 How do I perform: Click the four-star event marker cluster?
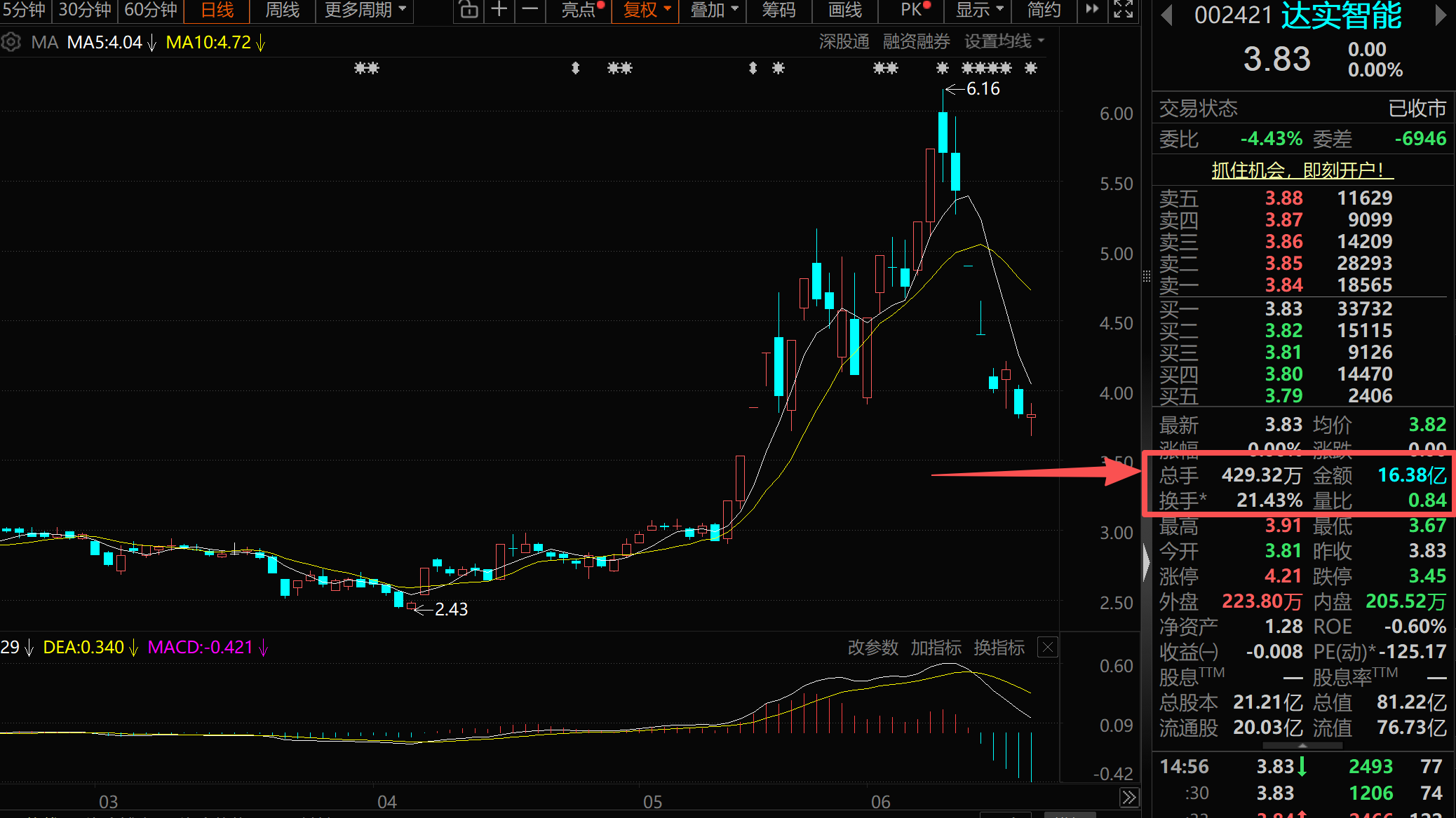point(986,68)
